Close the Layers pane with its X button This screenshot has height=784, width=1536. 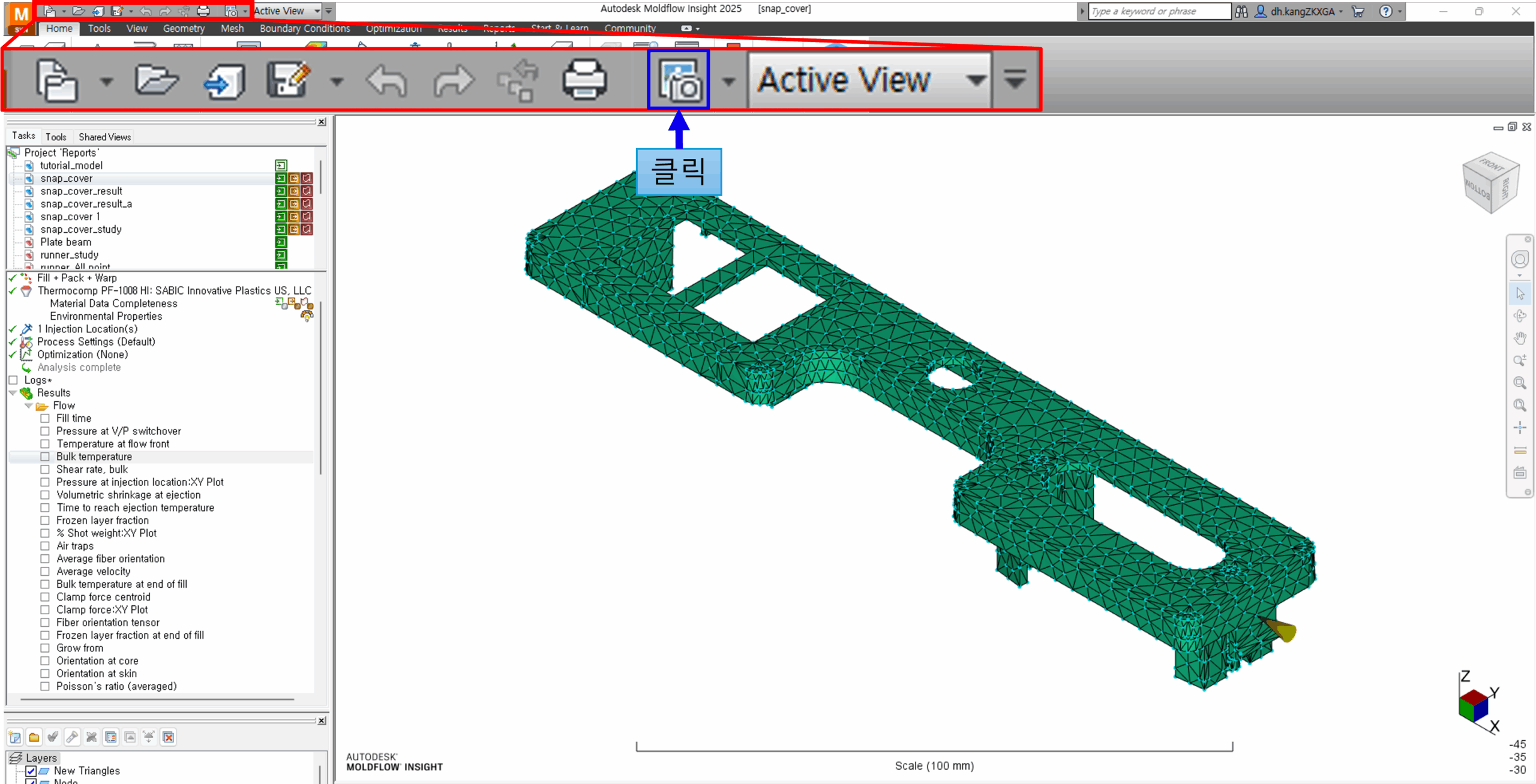(322, 721)
